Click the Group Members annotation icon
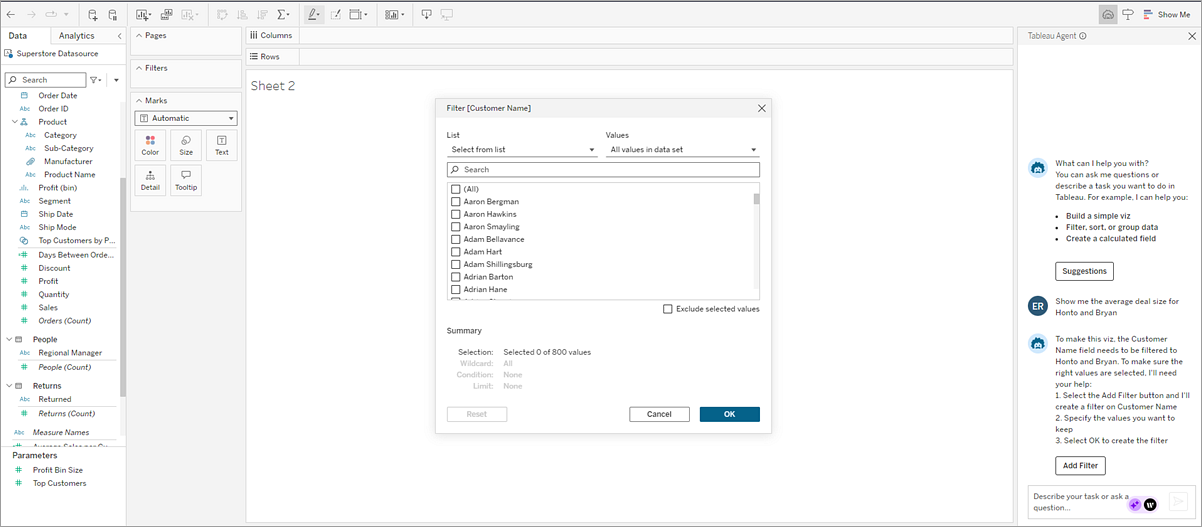Viewport: 1202px width, 527px height. [x=337, y=15]
